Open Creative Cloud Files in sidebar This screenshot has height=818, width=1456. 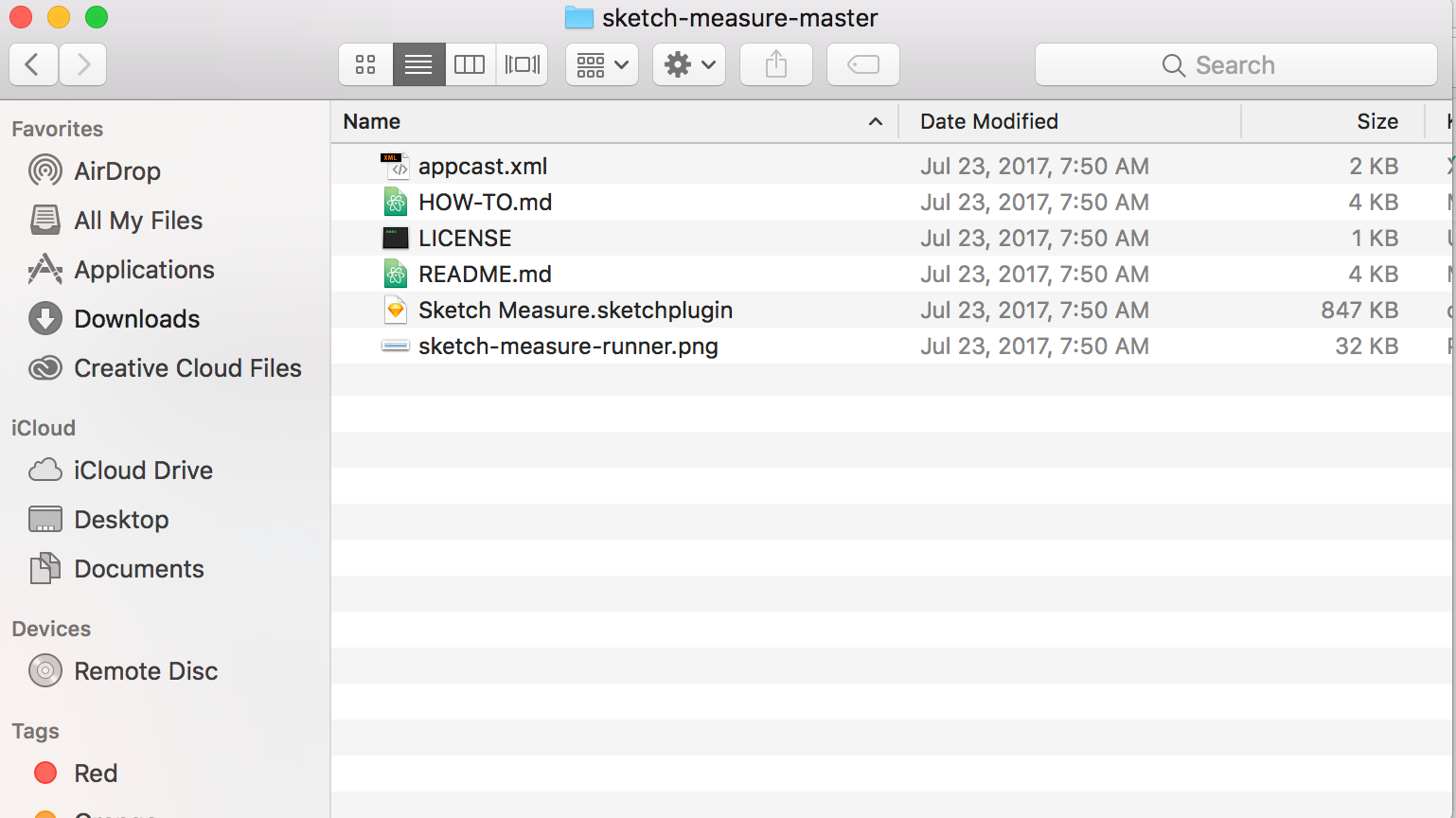(187, 368)
